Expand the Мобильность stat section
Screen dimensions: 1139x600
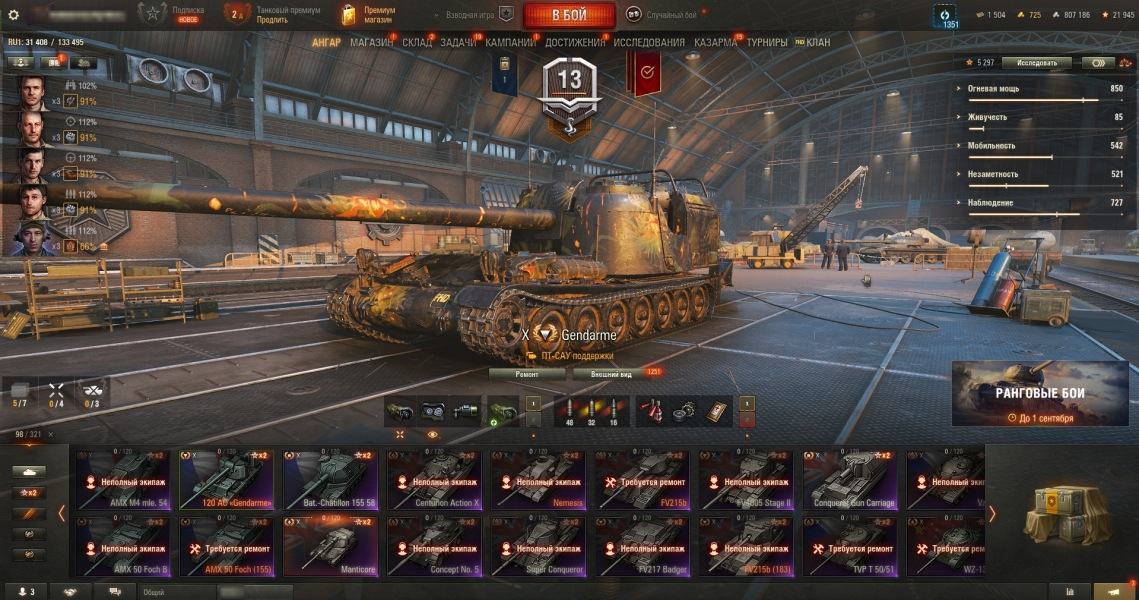coord(991,145)
